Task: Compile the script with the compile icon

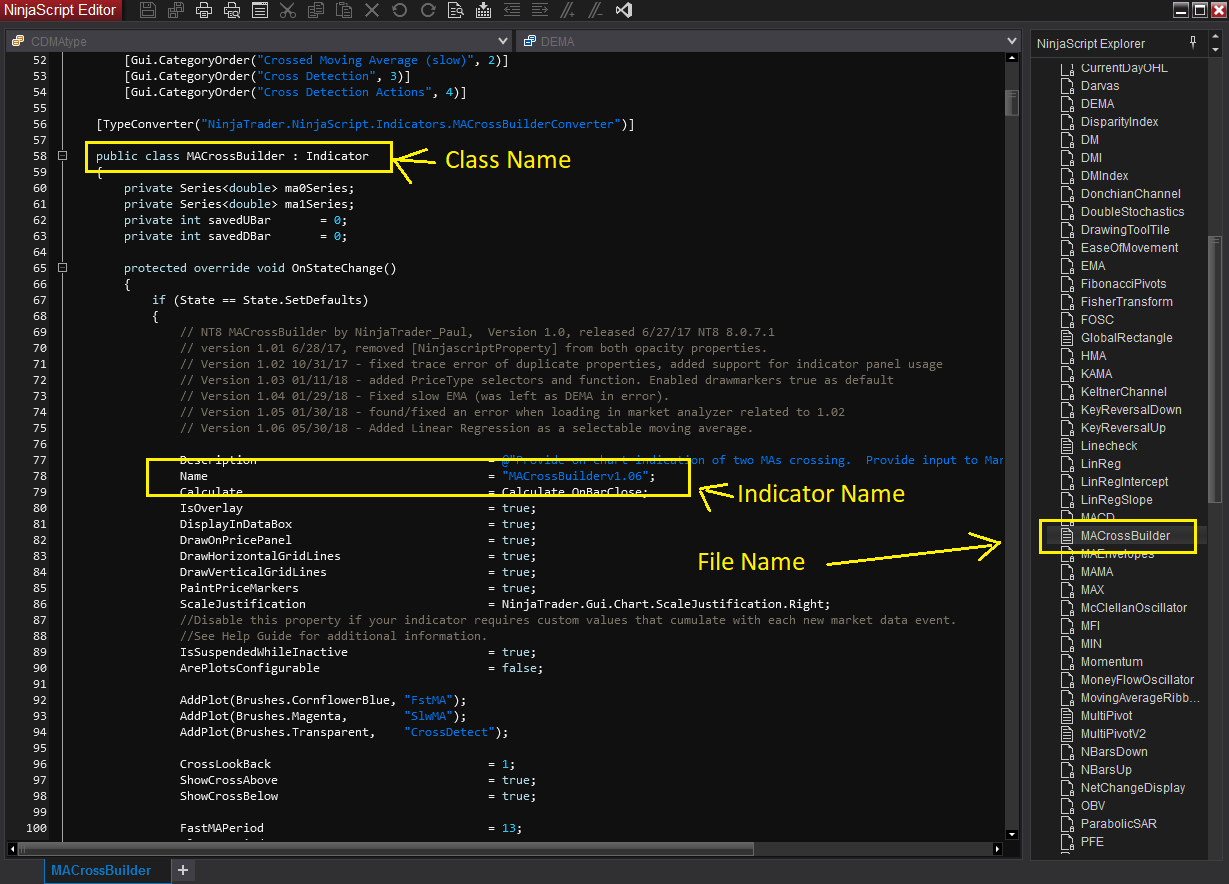Action: point(484,11)
